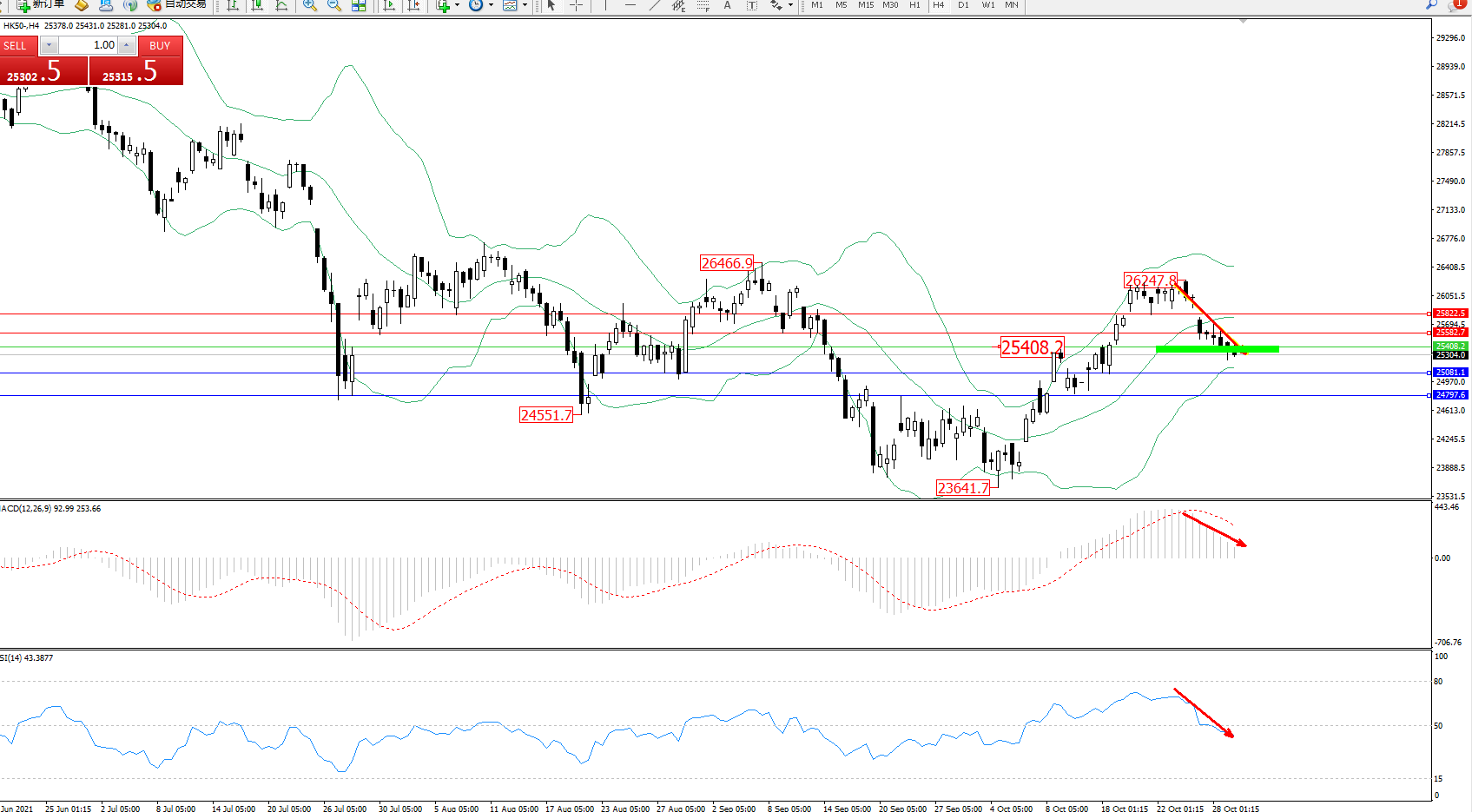This screenshot has height=812, width=1472.
Task: Switch to the D1 timeframe
Action: (x=963, y=5)
